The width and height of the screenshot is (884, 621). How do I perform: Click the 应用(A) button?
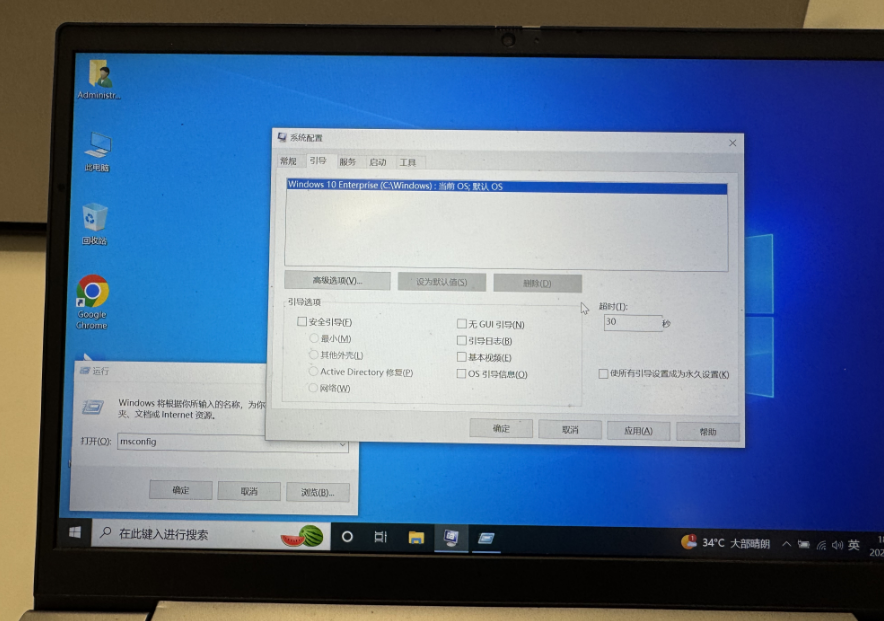point(638,431)
